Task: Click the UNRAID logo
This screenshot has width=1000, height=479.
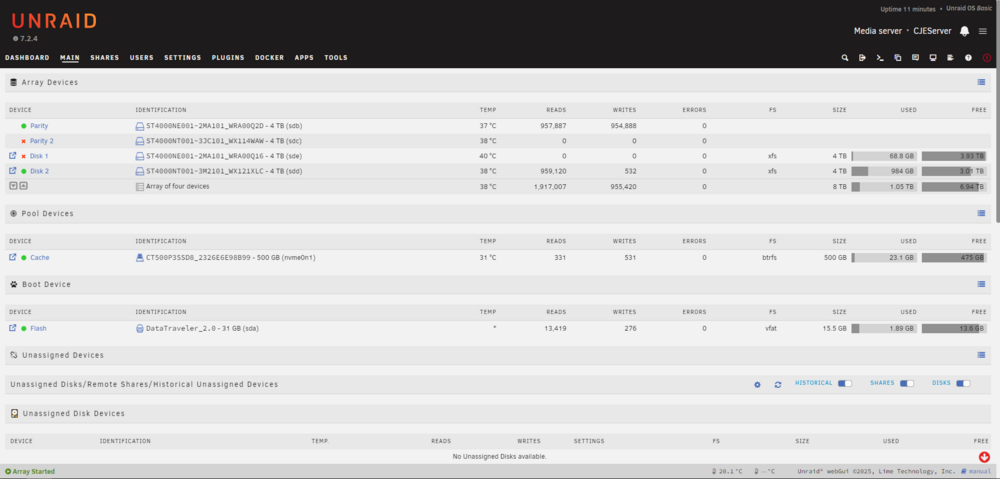Action: [x=54, y=21]
